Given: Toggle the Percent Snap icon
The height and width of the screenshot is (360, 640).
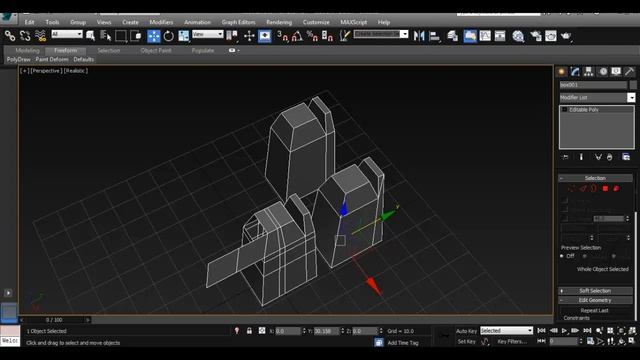Looking at the screenshot, I should point(312,36).
